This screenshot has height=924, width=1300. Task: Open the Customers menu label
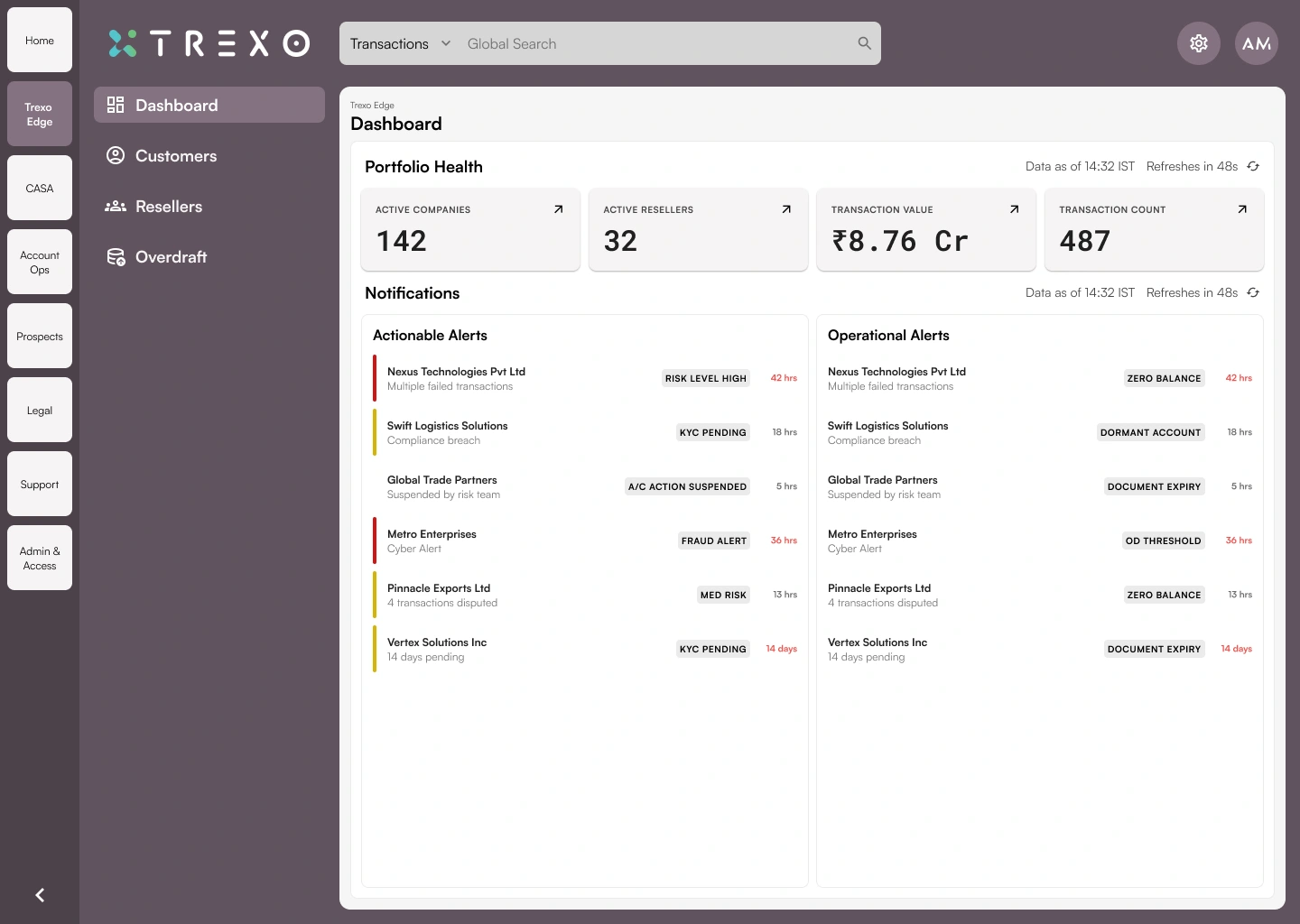176,155
